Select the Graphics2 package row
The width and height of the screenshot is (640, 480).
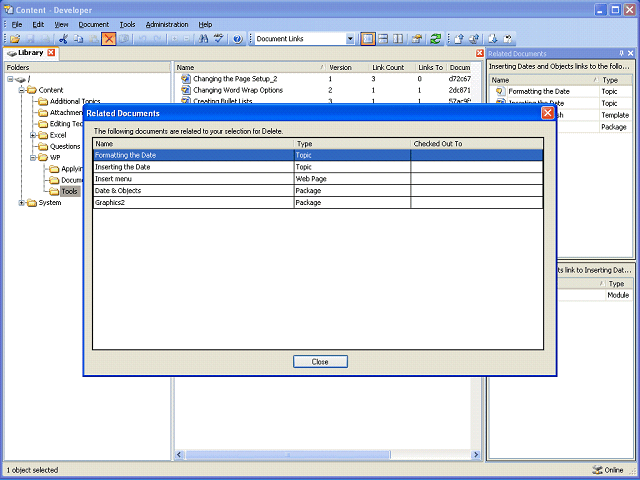[318, 202]
